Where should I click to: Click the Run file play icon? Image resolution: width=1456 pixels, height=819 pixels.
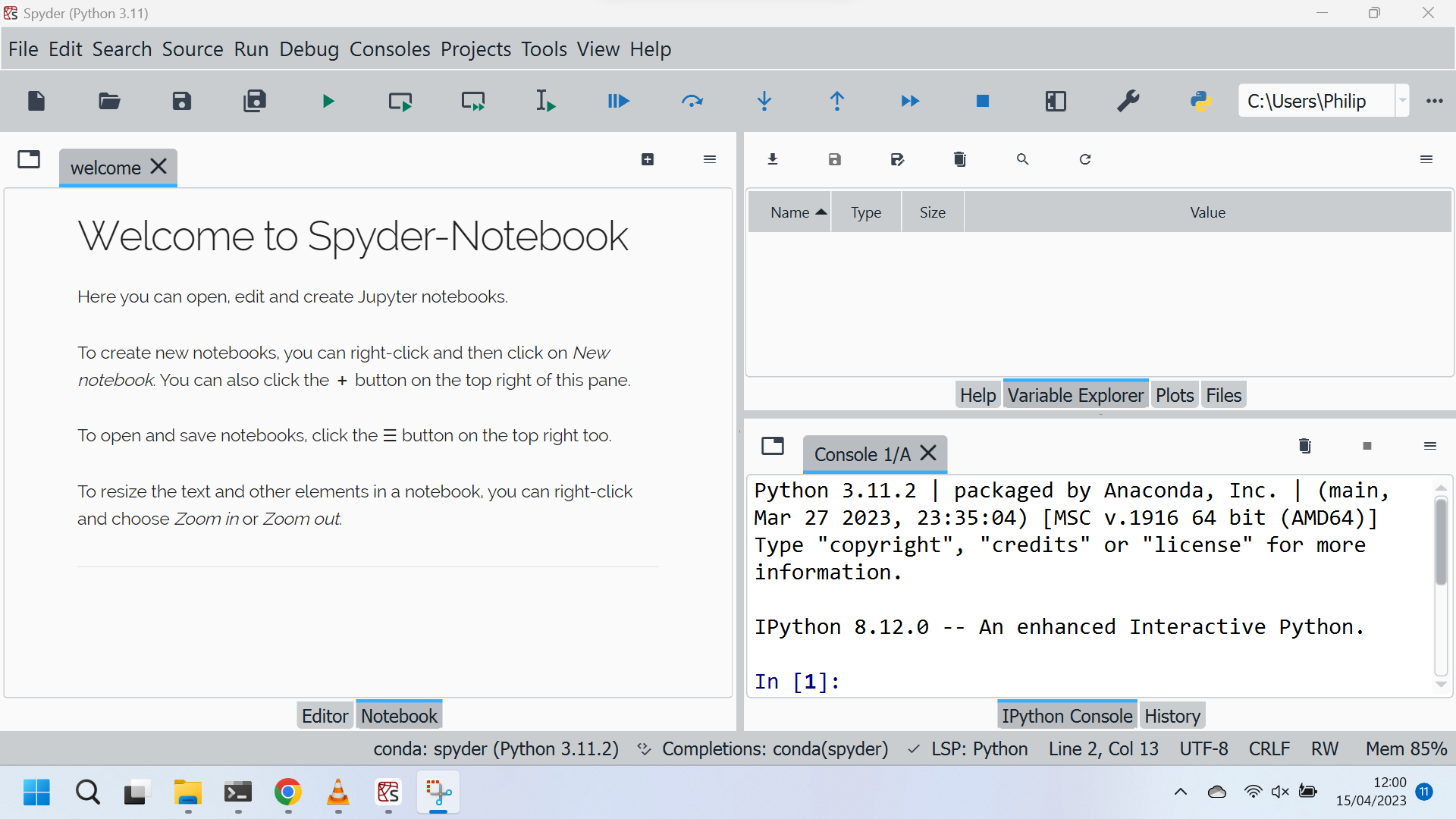pos(328,101)
